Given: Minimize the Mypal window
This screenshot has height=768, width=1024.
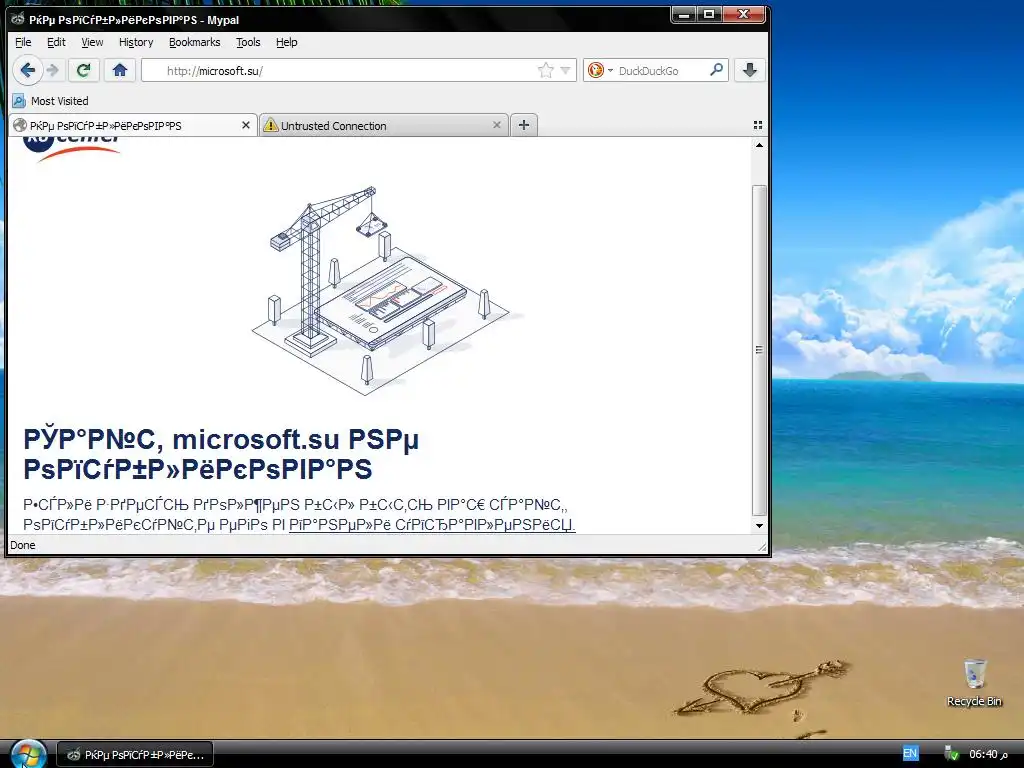Looking at the screenshot, I should (683, 14).
